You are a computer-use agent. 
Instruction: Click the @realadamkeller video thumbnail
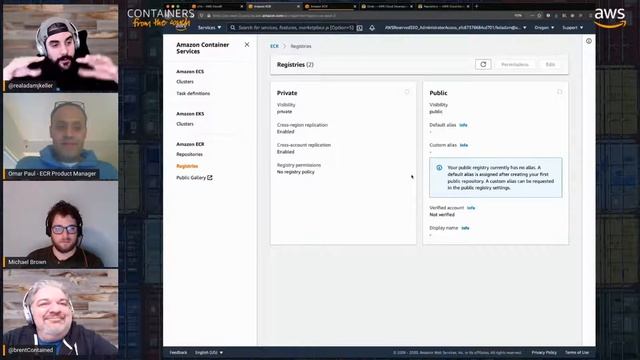pos(60,48)
